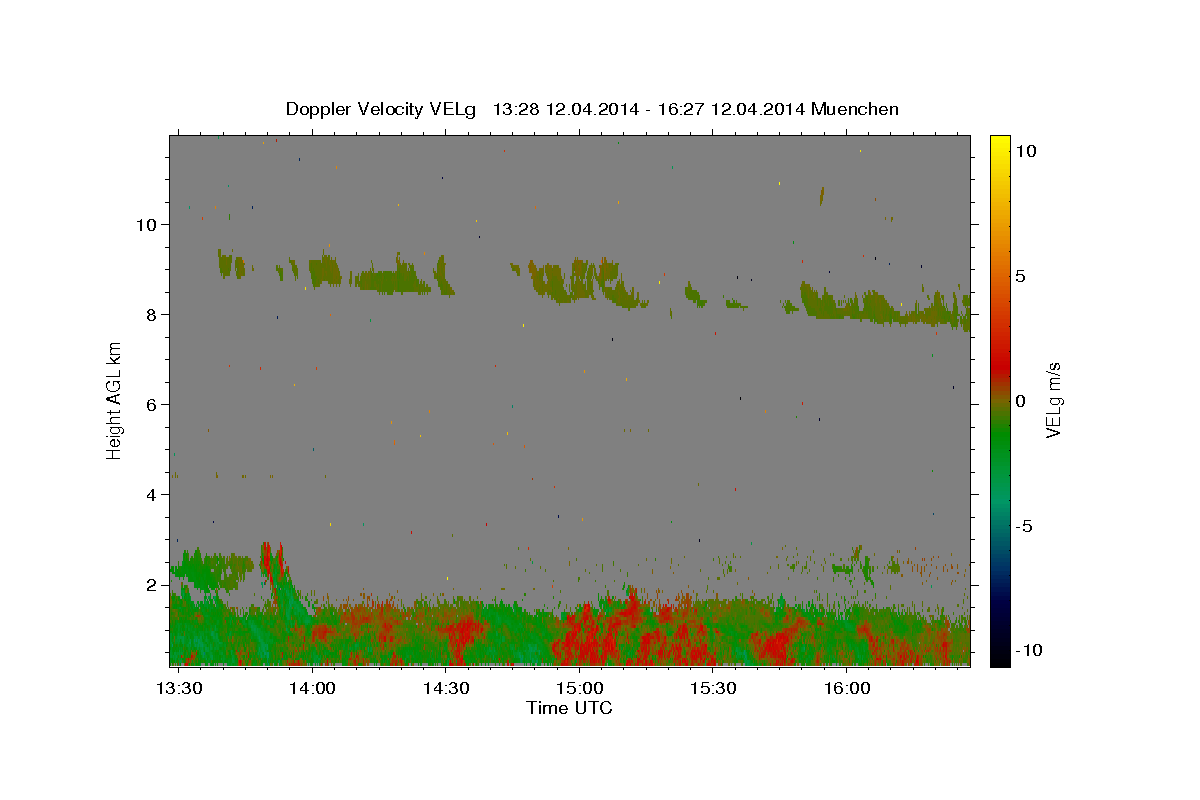Click the '16:00' time tick label
This screenshot has width=1200, height=800.
coord(847,688)
